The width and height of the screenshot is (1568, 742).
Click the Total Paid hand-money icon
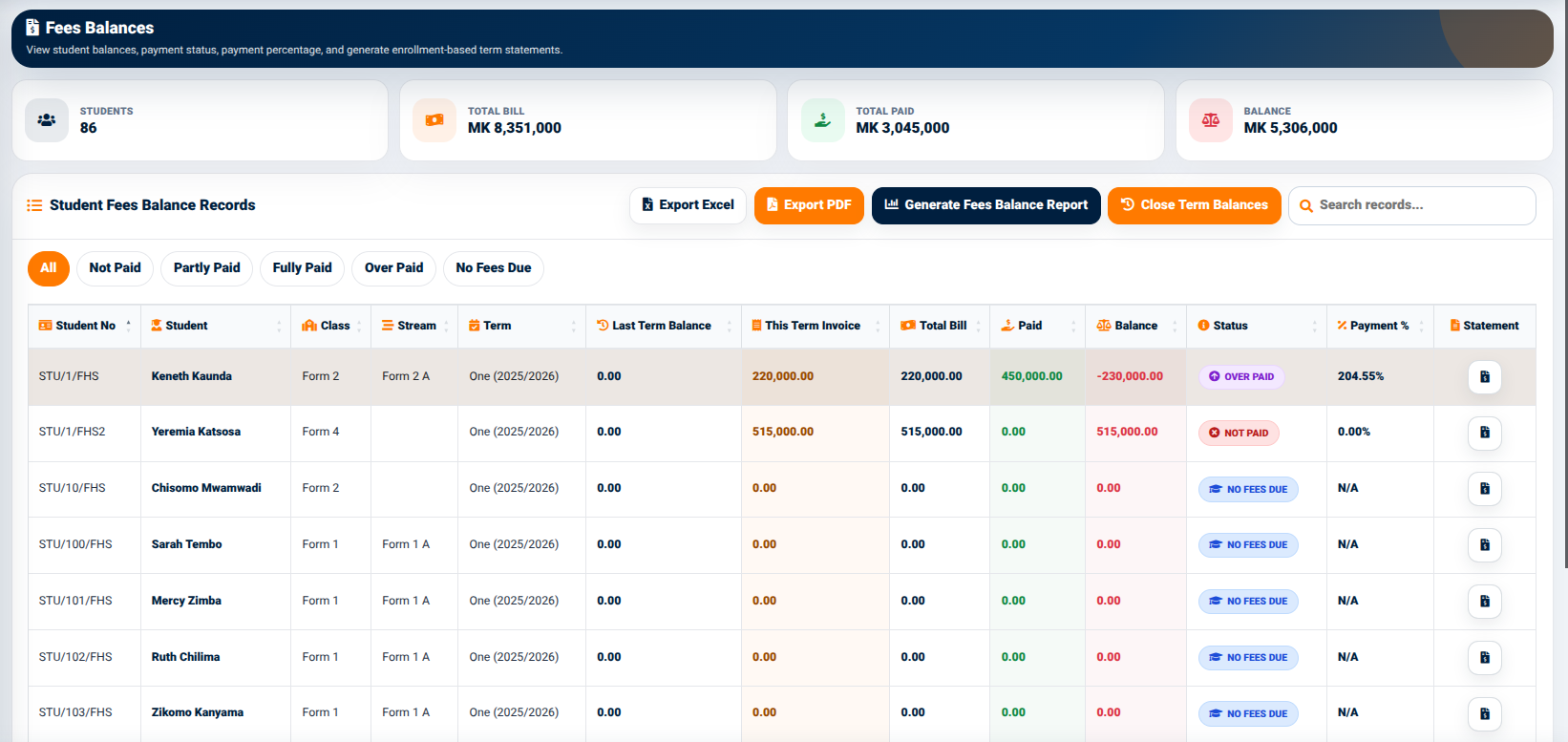(822, 120)
